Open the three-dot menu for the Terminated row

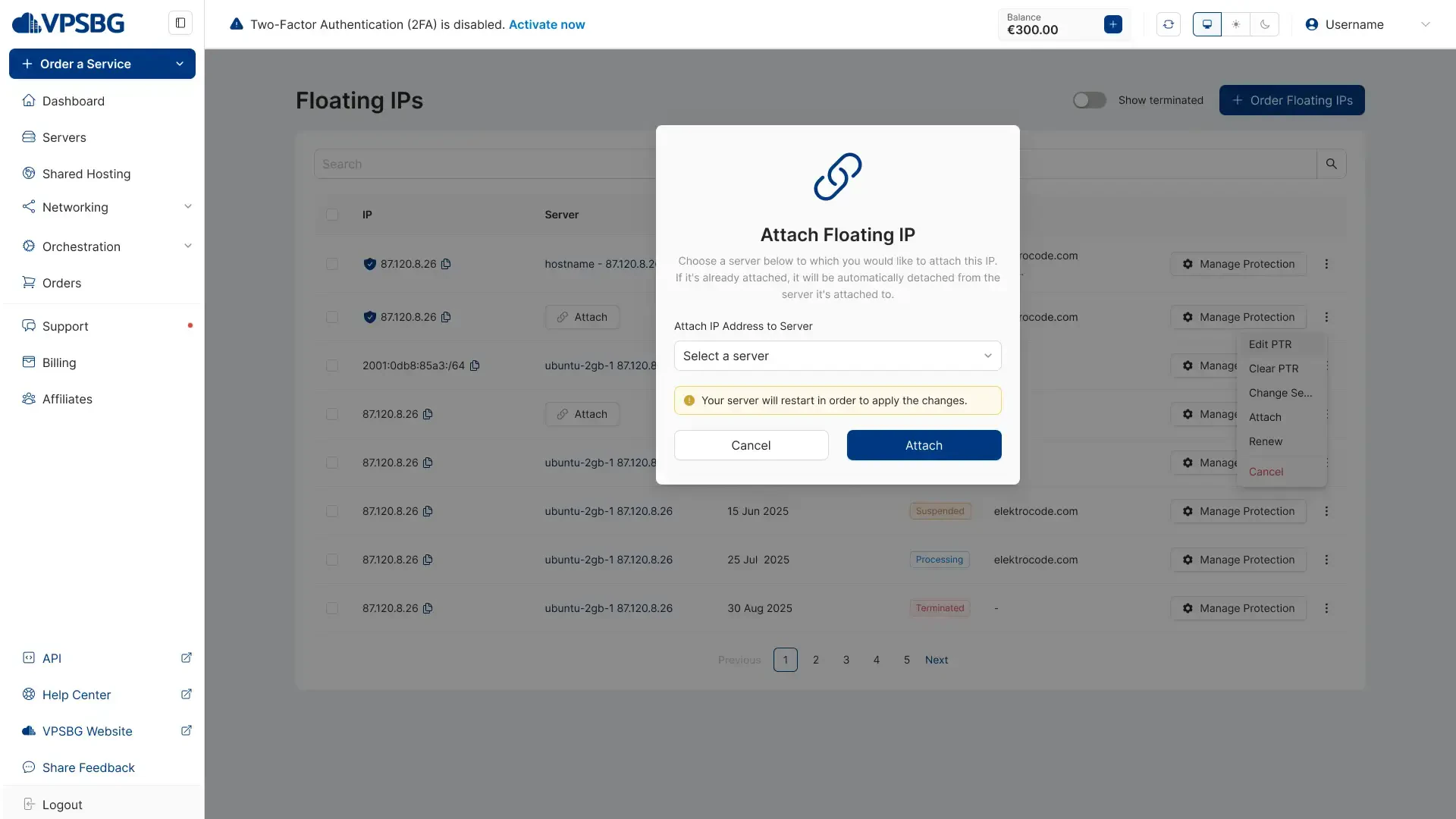coord(1326,608)
